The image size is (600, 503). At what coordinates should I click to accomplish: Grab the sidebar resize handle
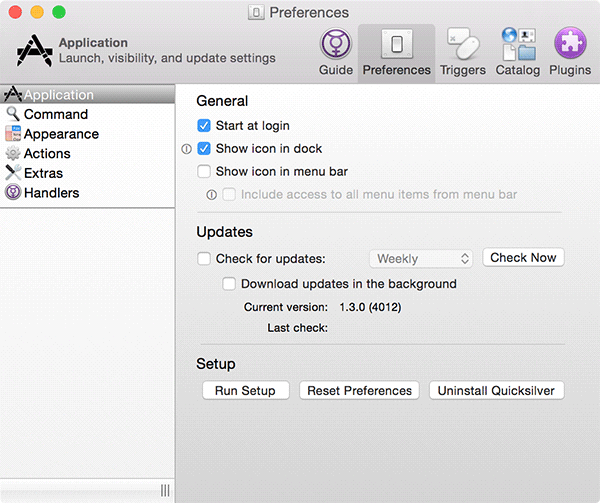pyautogui.click(x=165, y=490)
